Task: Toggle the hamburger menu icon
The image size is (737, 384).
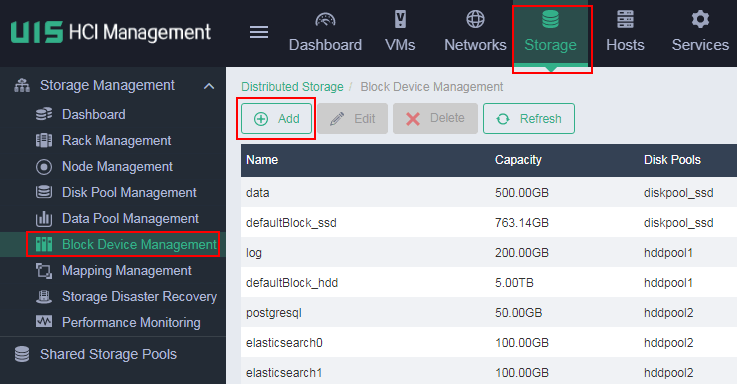Action: (259, 32)
